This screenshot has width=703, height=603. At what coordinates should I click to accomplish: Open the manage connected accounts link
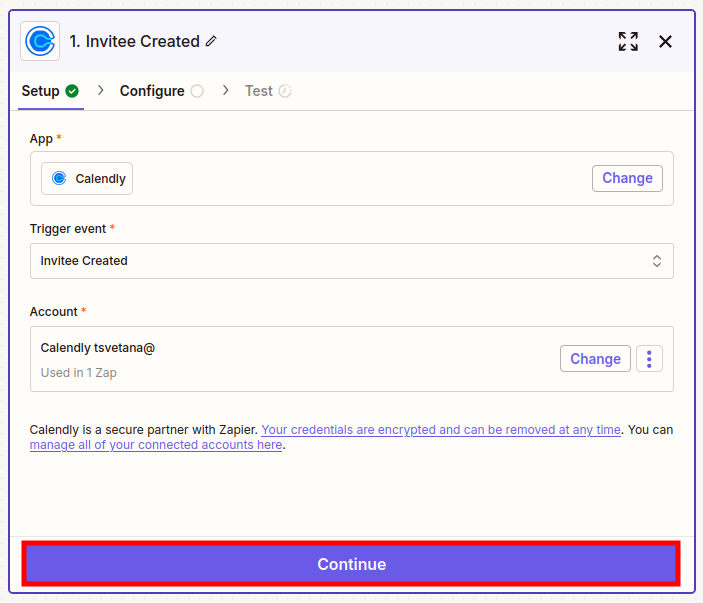pyautogui.click(x=156, y=445)
